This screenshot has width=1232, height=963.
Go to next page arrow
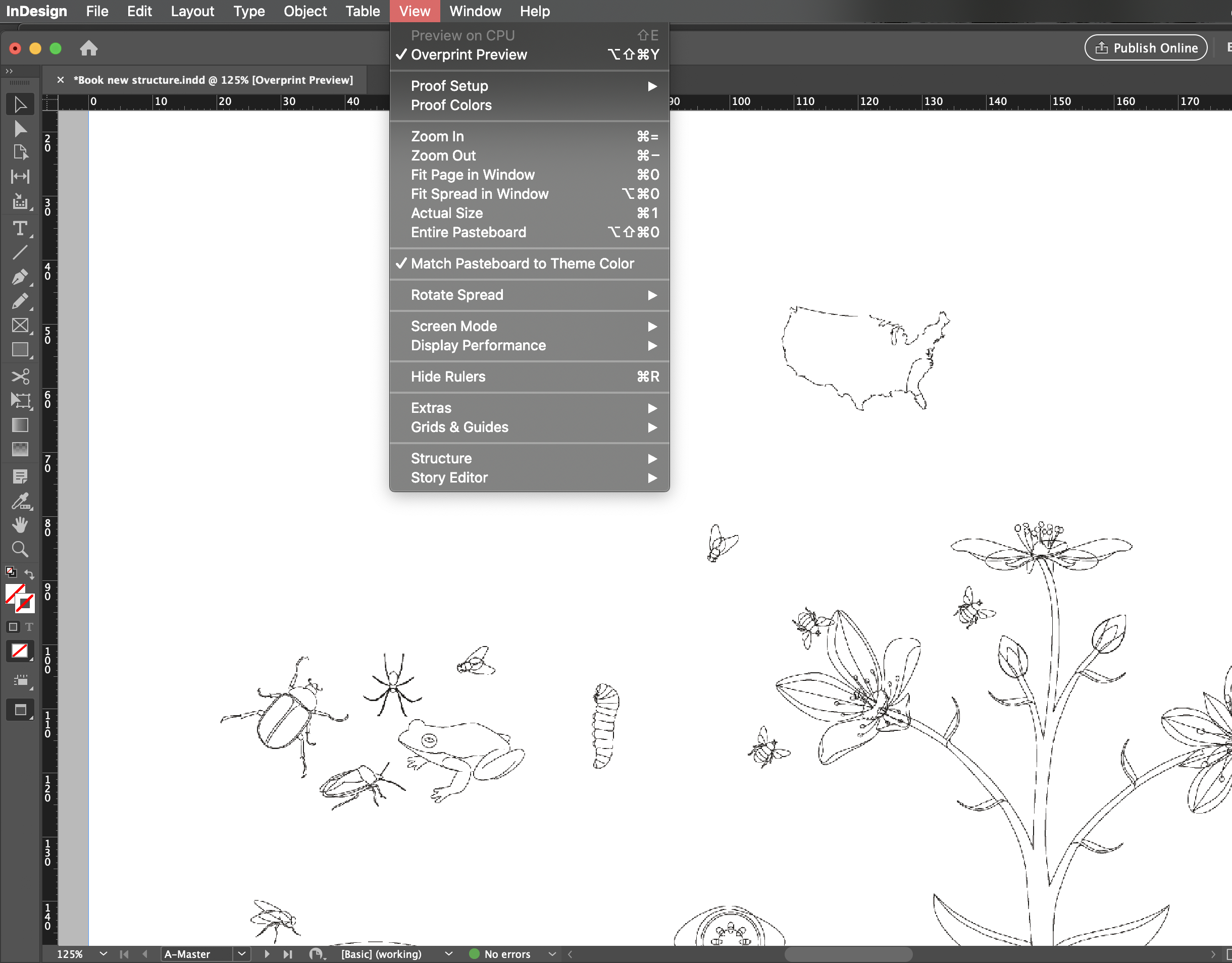tap(267, 954)
